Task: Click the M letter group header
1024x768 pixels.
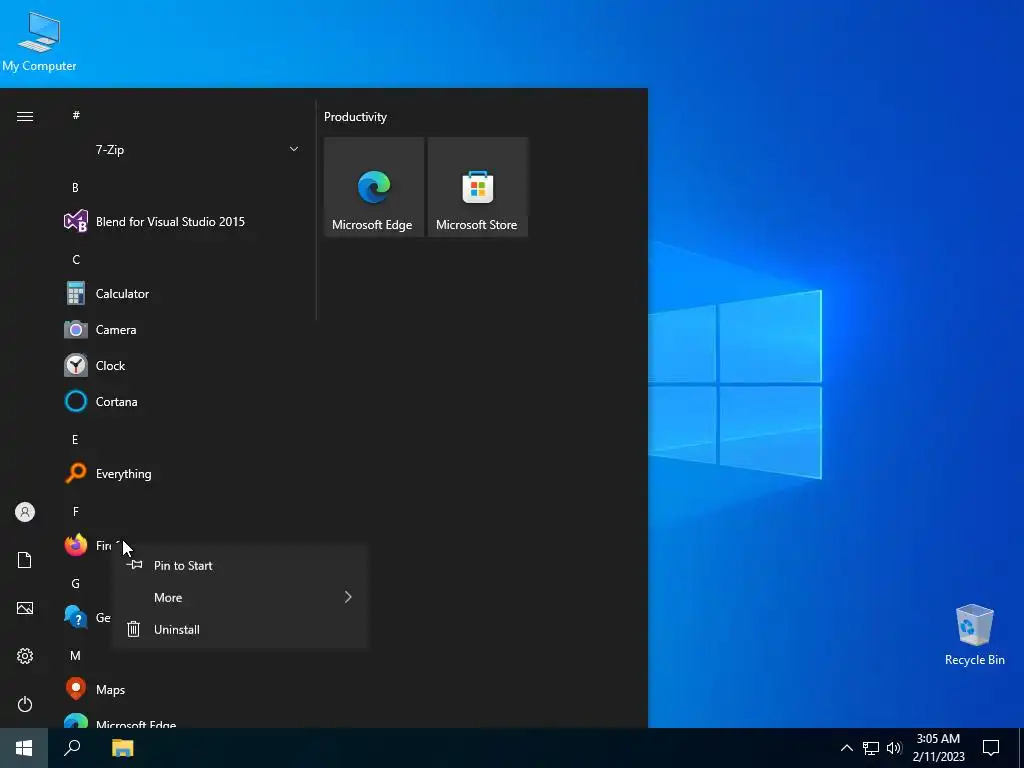Action: (x=76, y=655)
